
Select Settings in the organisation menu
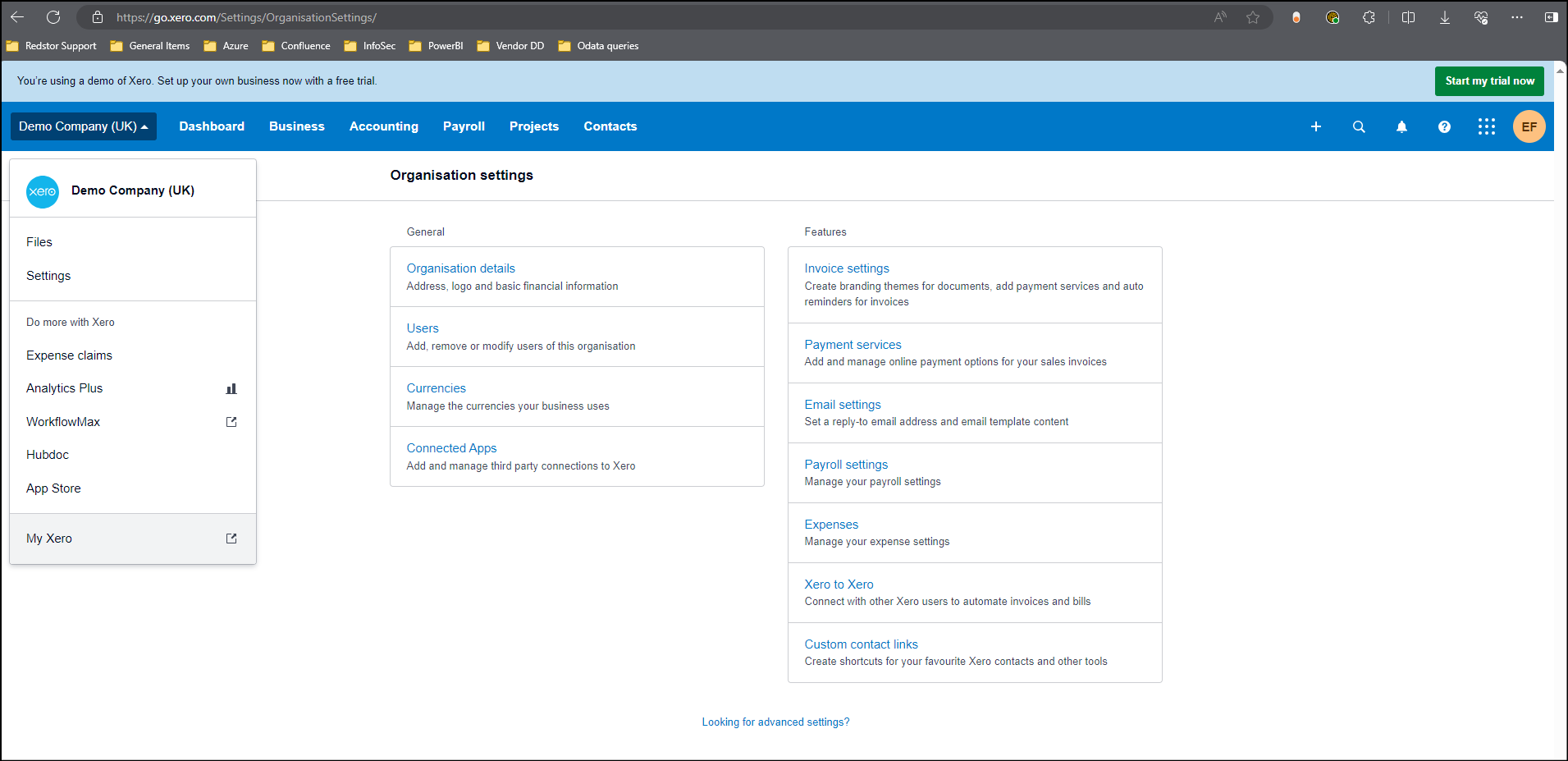click(x=133, y=276)
